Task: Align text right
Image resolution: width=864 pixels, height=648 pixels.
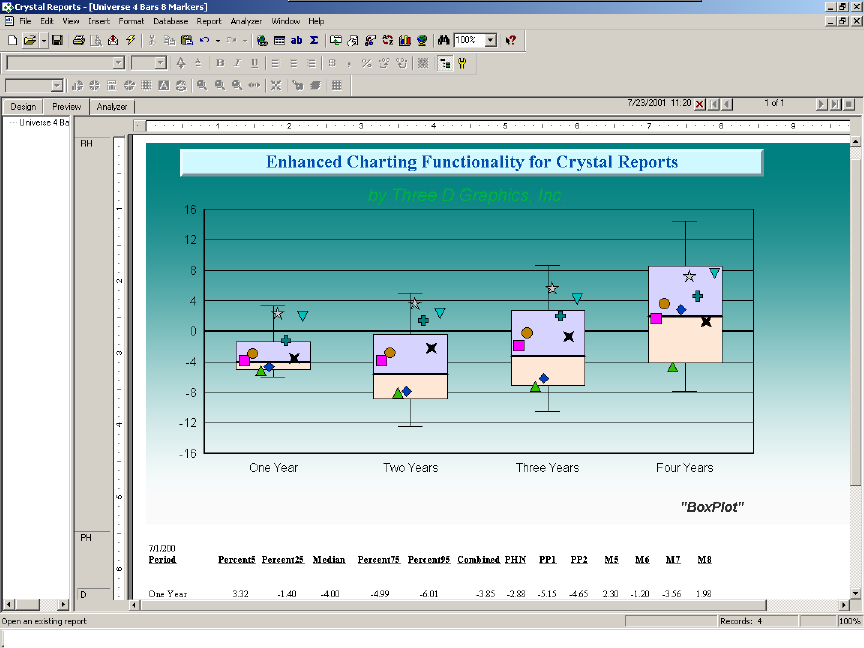Action: coord(311,63)
